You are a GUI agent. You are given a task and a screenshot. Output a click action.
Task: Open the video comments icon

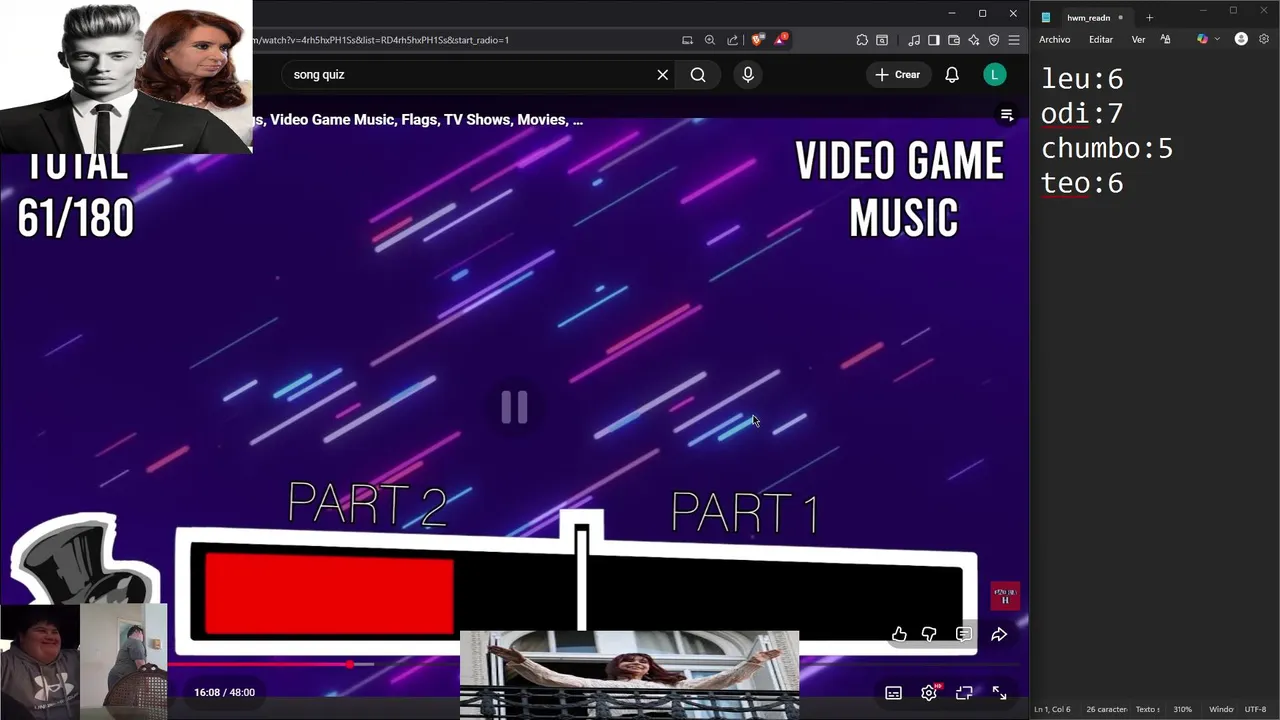coord(964,634)
